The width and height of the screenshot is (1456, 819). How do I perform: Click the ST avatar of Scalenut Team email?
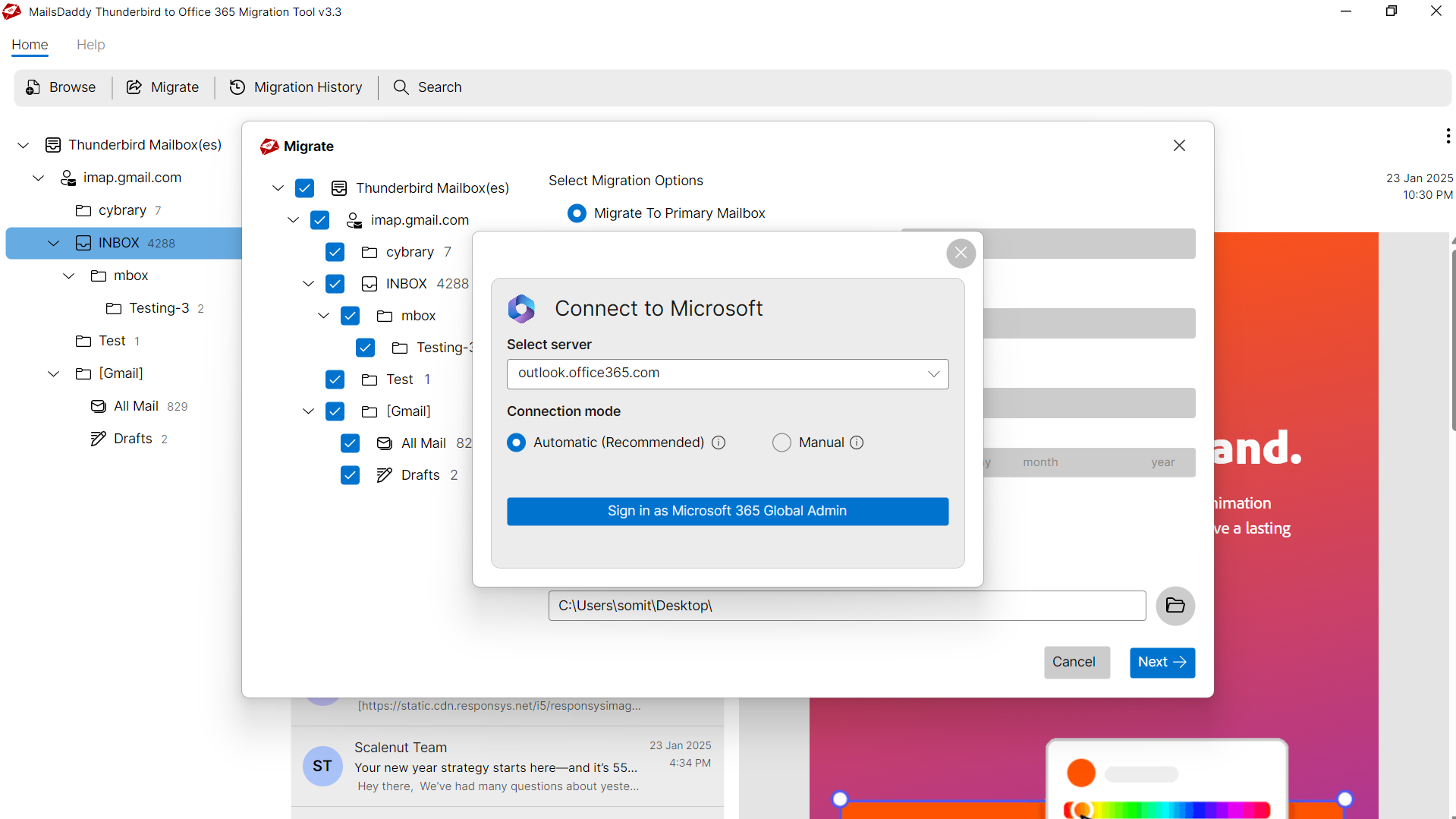point(322,766)
